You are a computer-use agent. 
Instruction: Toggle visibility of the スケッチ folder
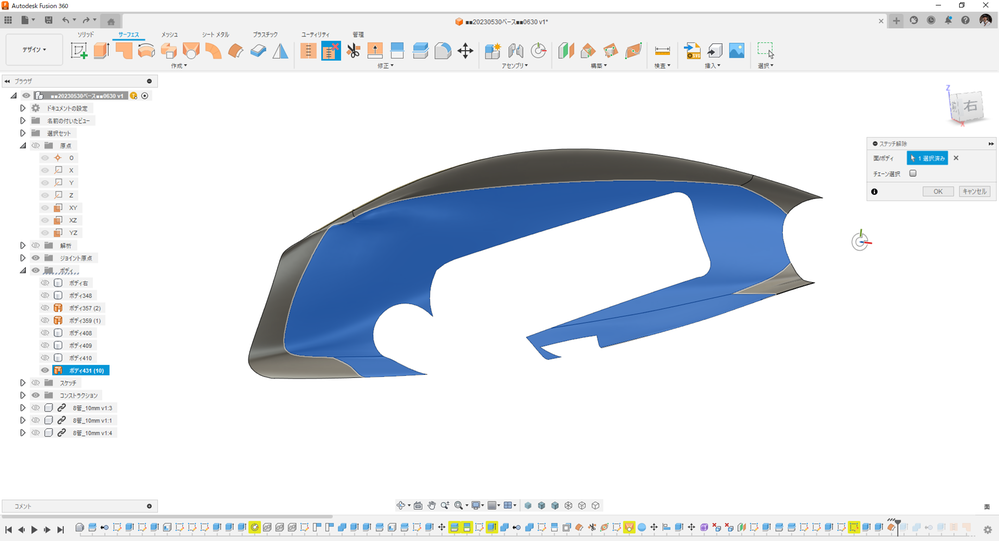click(x=36, y=383)
